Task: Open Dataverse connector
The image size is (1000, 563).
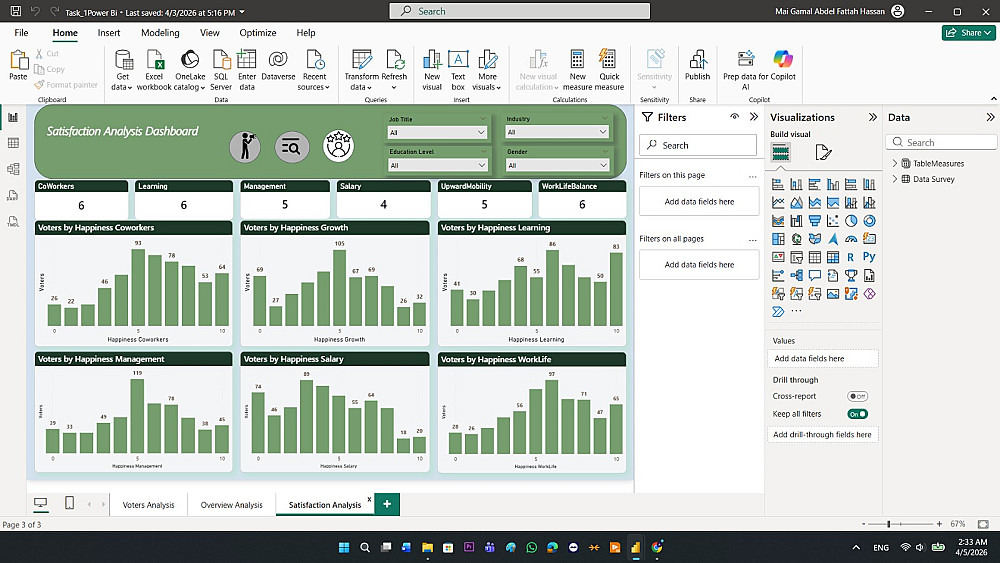Action: (278, 66)
